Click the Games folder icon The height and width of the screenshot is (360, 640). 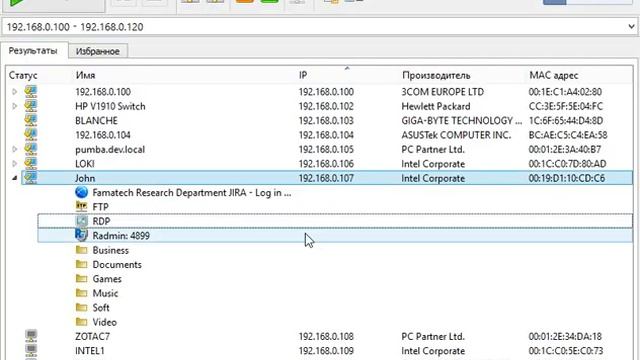82,278
